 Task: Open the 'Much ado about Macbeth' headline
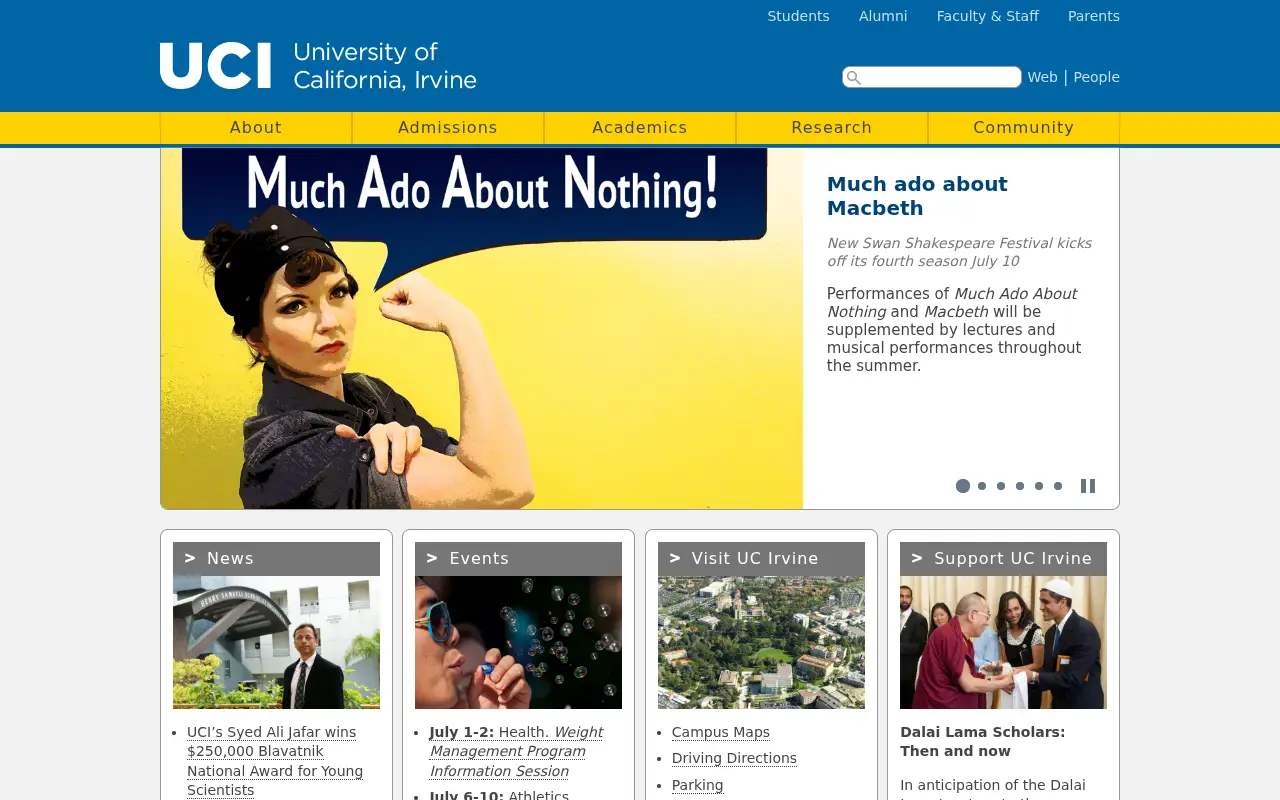pos(917,196)
